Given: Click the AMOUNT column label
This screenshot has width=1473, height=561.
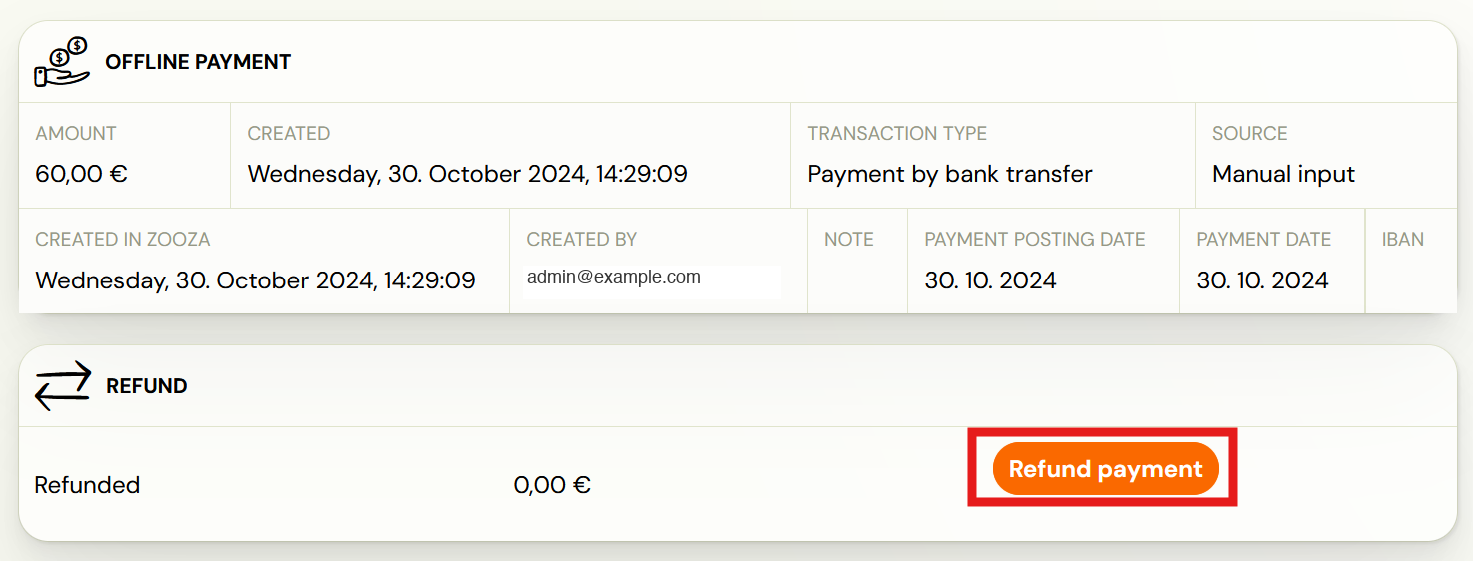Looking at the screenshot, I should coord(76,133).
